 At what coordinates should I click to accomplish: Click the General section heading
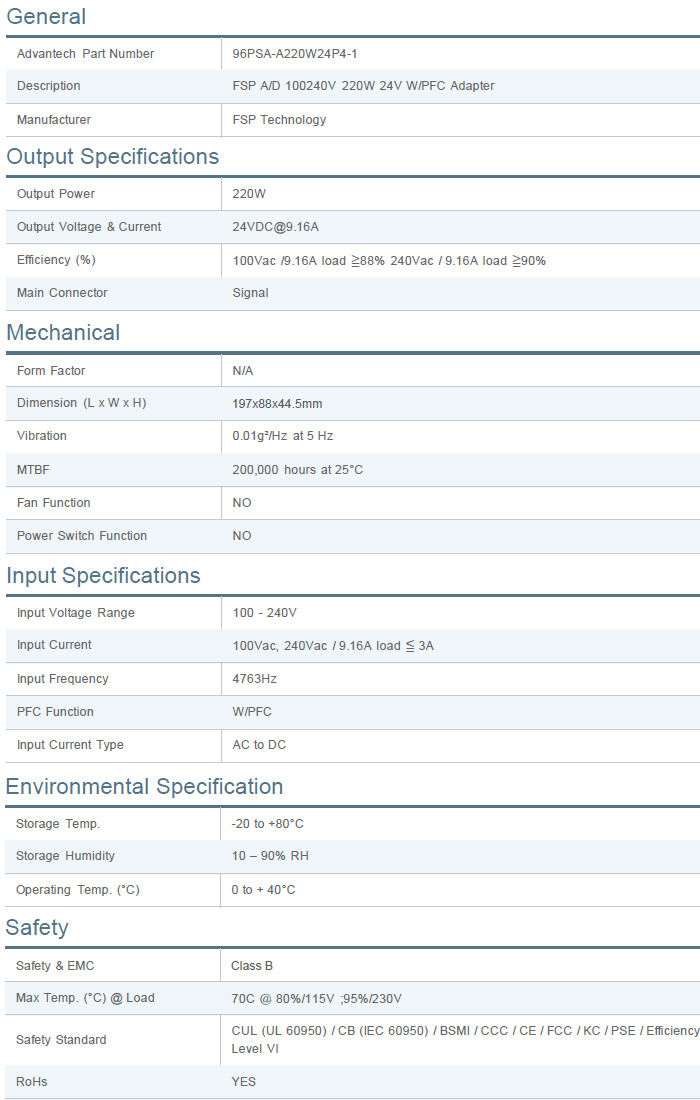pos(46,17)
